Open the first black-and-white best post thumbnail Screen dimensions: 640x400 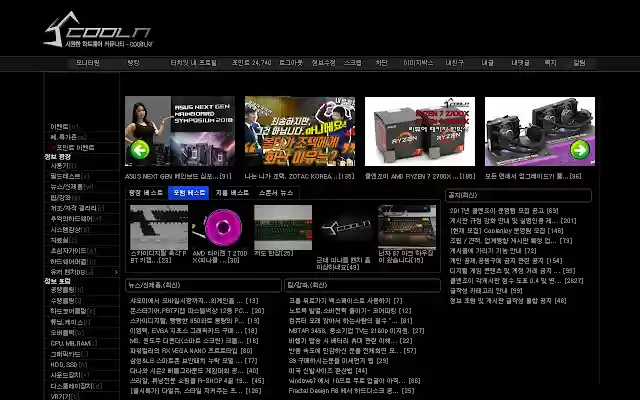[x=159, y=227]
